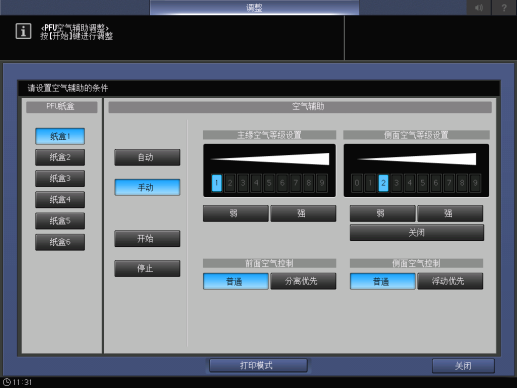The width and height of the screenshot is (517, 388).
Task: Click the 停止 button
Action: pos(147,268)
